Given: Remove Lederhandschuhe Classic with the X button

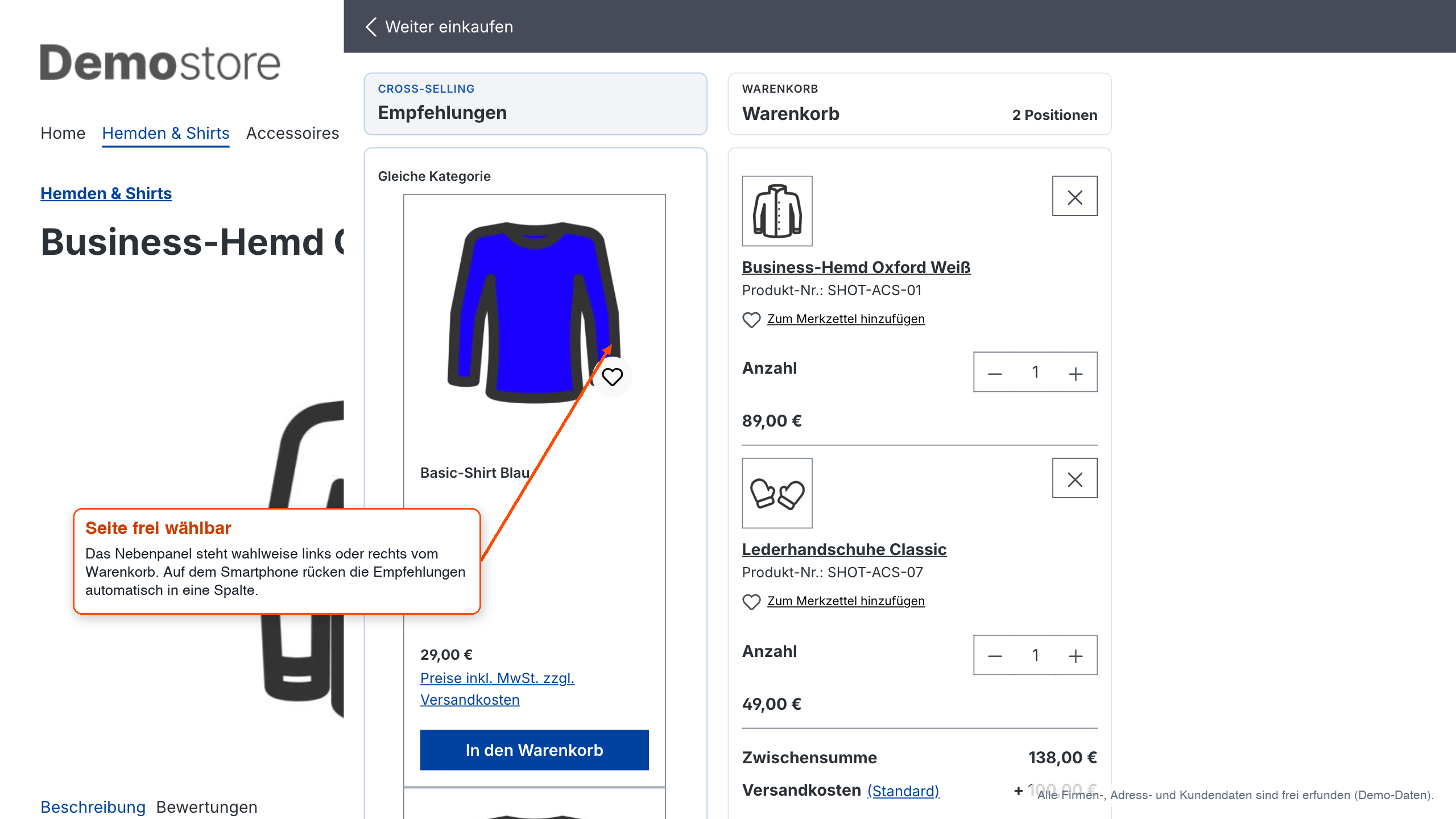Looking at the screenshot, I should tap(1074, 478).
